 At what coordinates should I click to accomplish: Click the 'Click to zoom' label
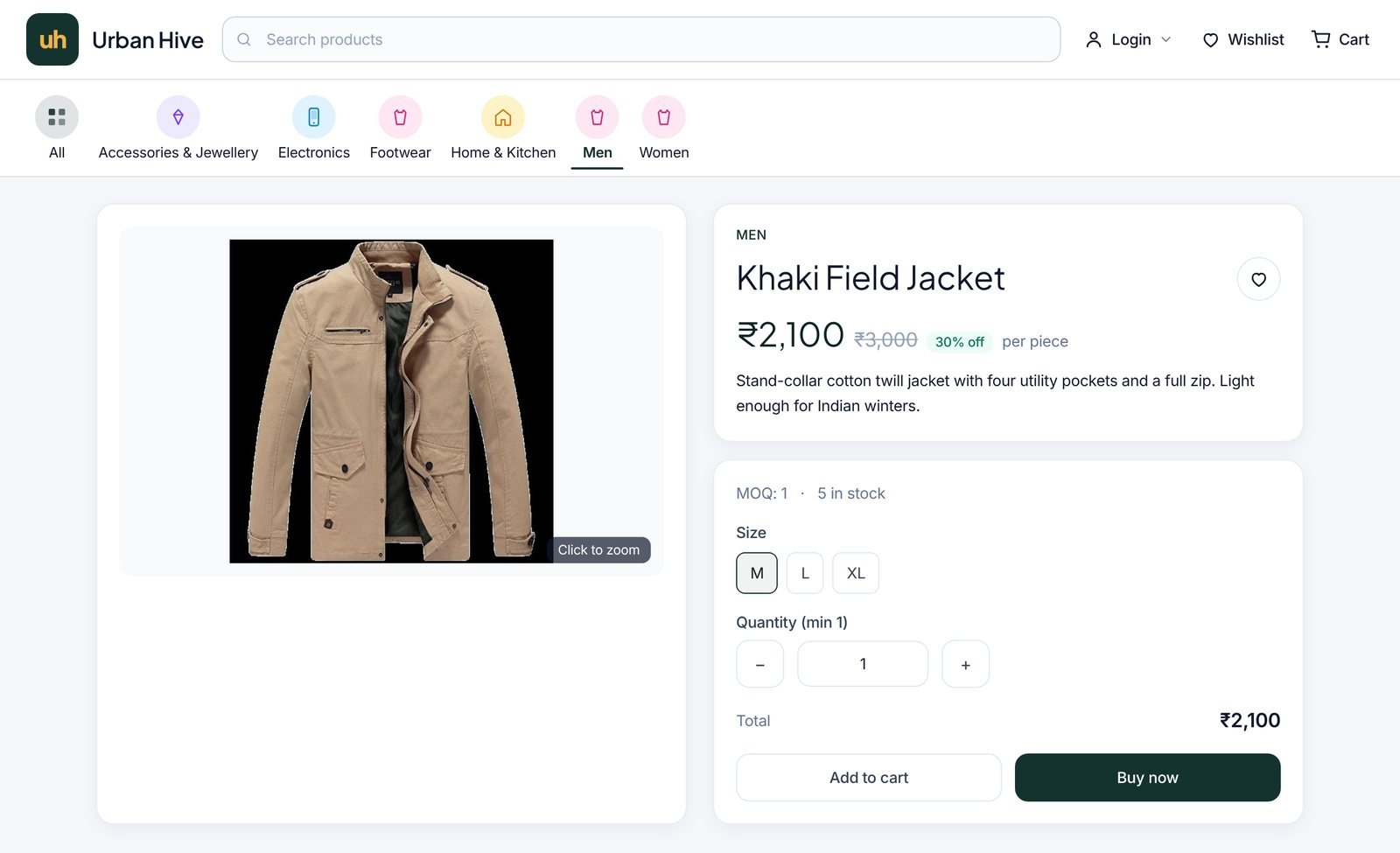coord(598,549)
